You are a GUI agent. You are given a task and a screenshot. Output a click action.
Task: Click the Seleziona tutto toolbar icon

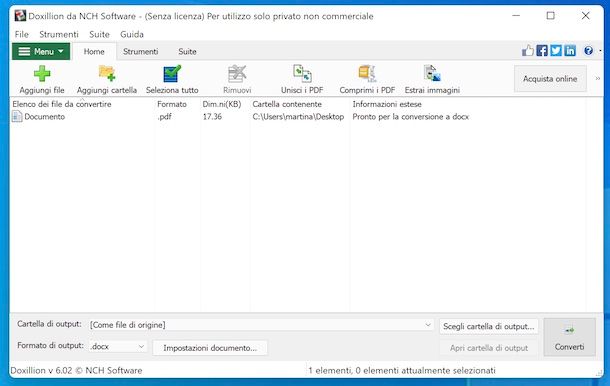coord(172,74)
